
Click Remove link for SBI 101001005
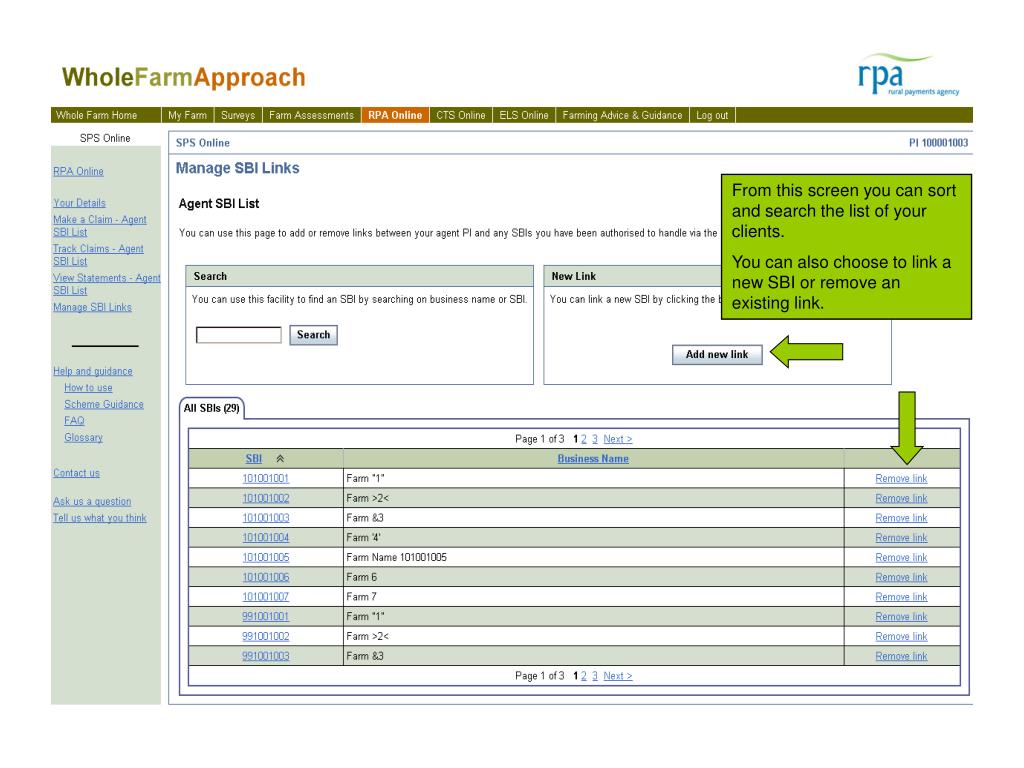click(x=901, y=557)
